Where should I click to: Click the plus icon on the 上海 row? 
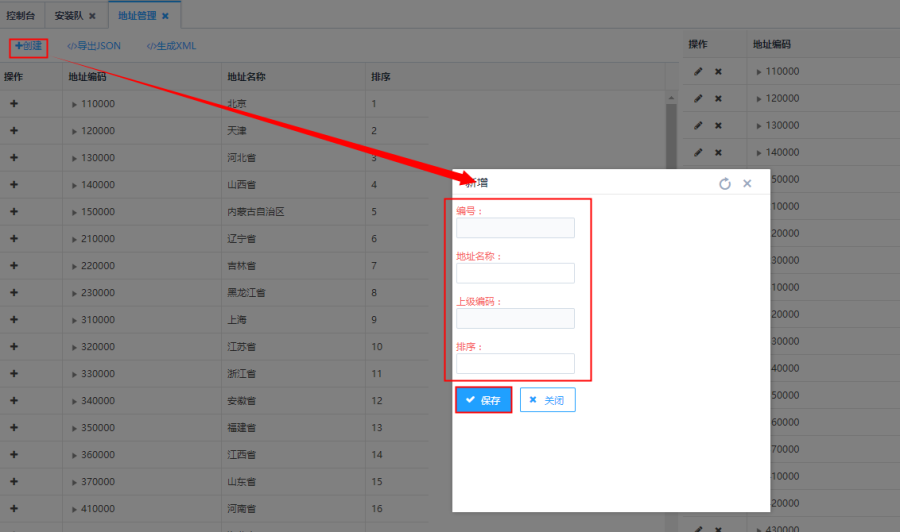[14, 319]
